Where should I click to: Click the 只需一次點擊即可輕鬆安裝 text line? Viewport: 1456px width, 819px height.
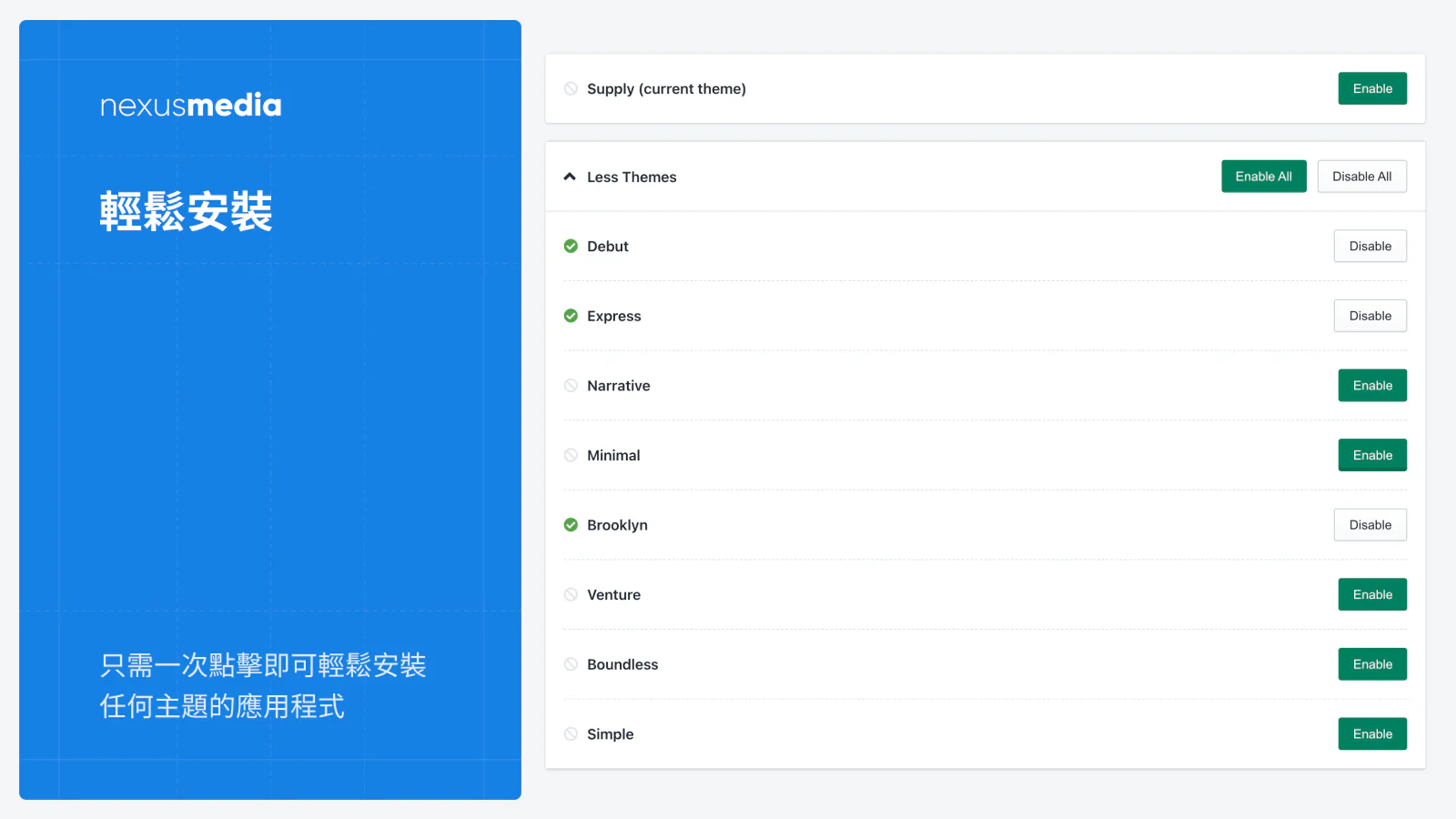click(263, 665)
